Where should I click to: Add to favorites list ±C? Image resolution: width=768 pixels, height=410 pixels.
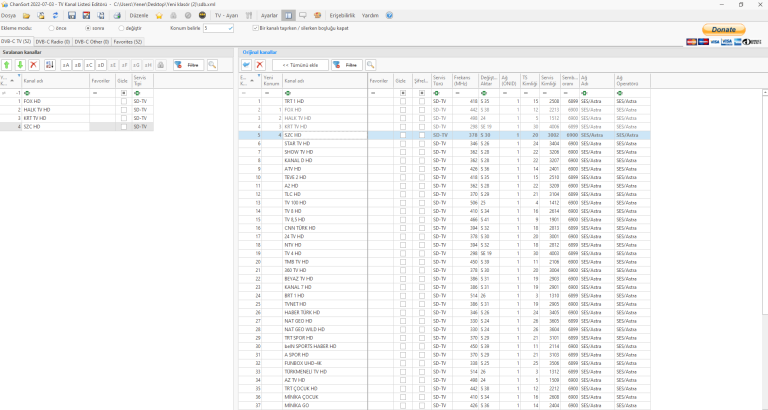89,65
